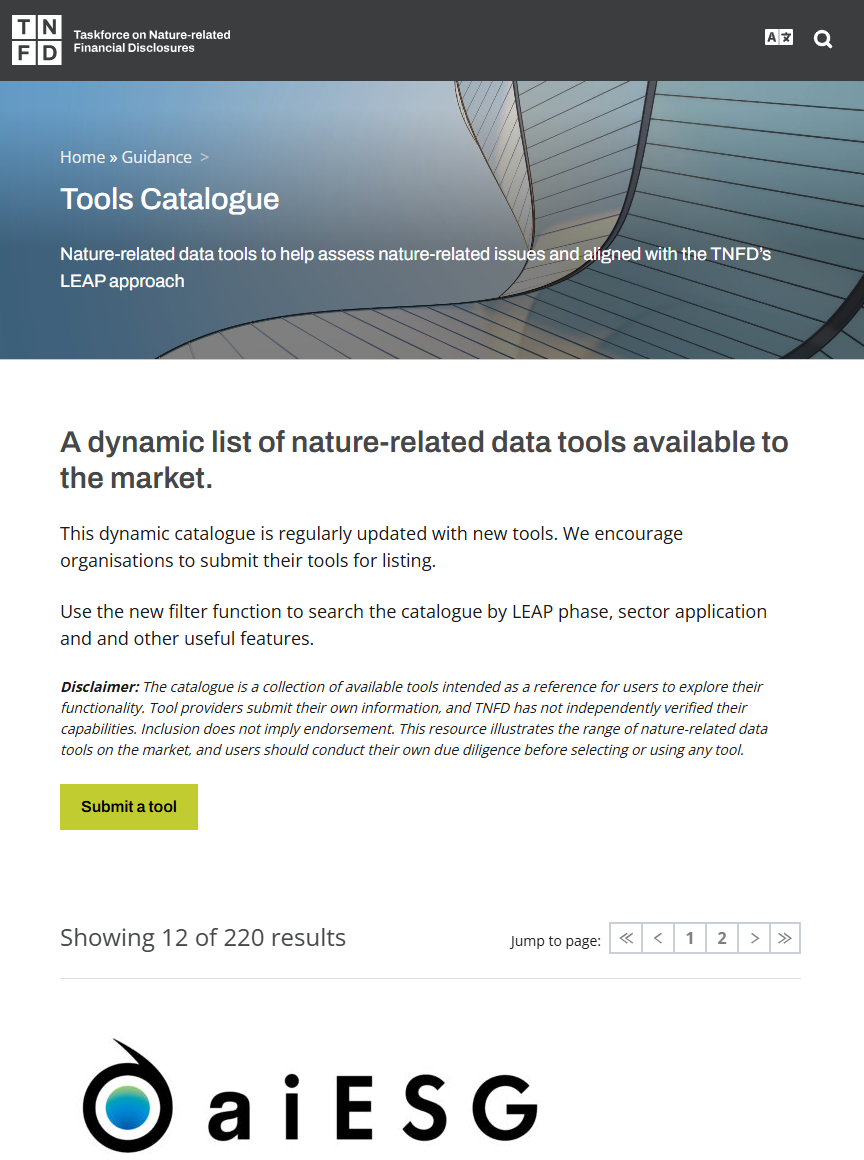Select page 1 in pagination
Viewport: 864px width, 1160px height.
689,938
